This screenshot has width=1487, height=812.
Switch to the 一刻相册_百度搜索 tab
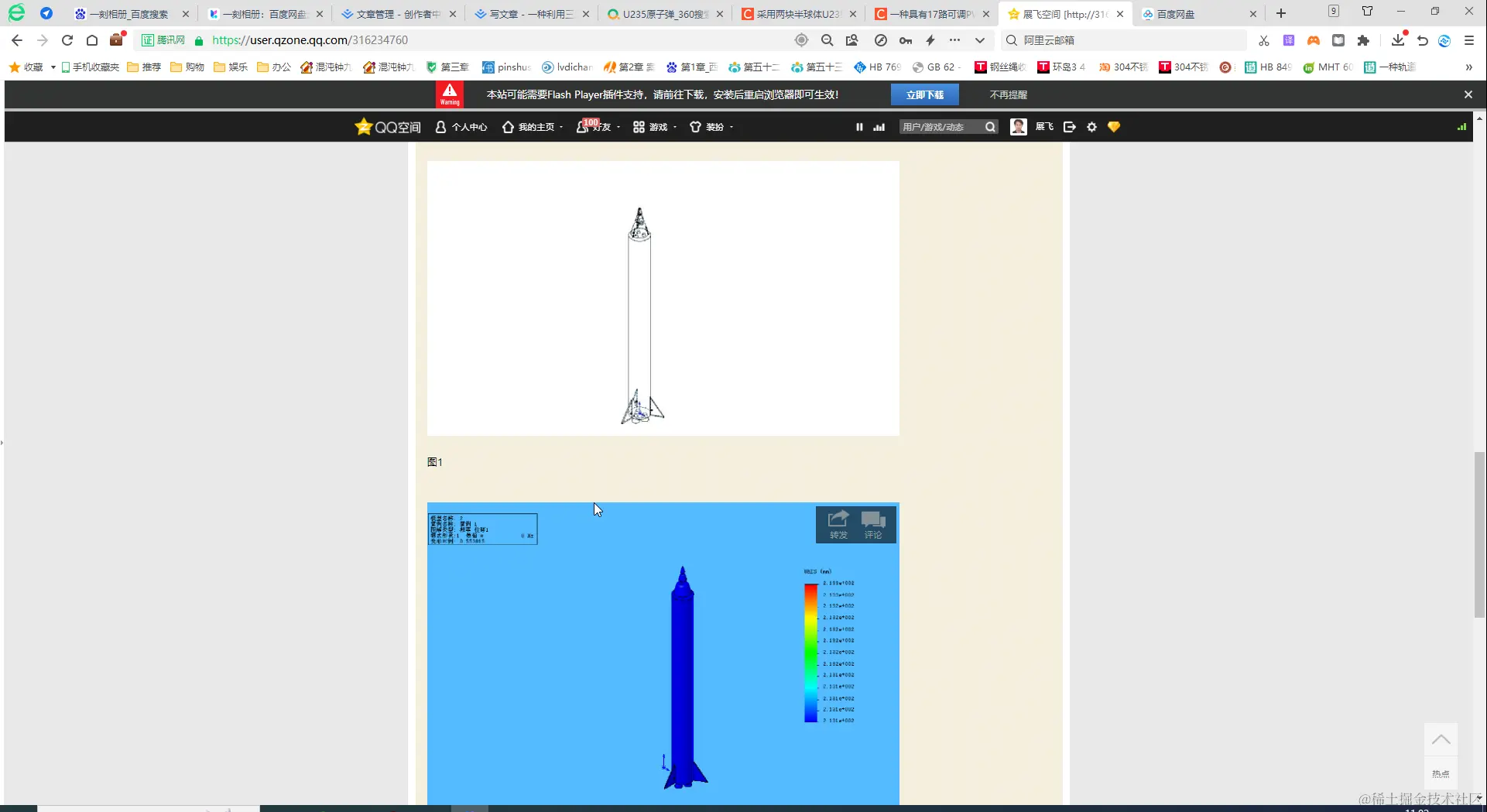[x=128, y=14]
